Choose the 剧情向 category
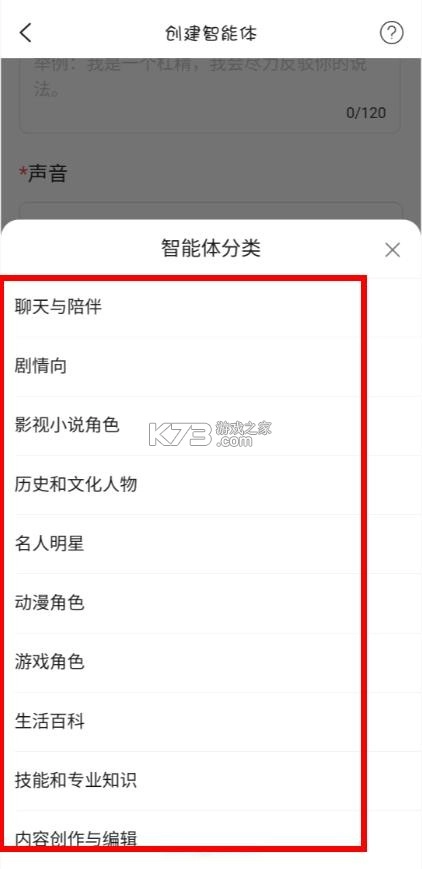 pos(211,366)
